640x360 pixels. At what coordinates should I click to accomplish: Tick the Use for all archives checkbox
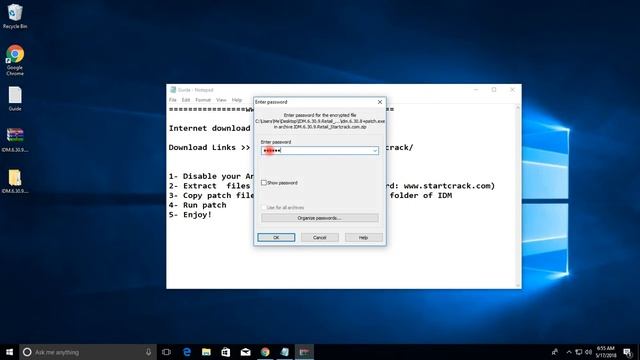pos(264,207)
